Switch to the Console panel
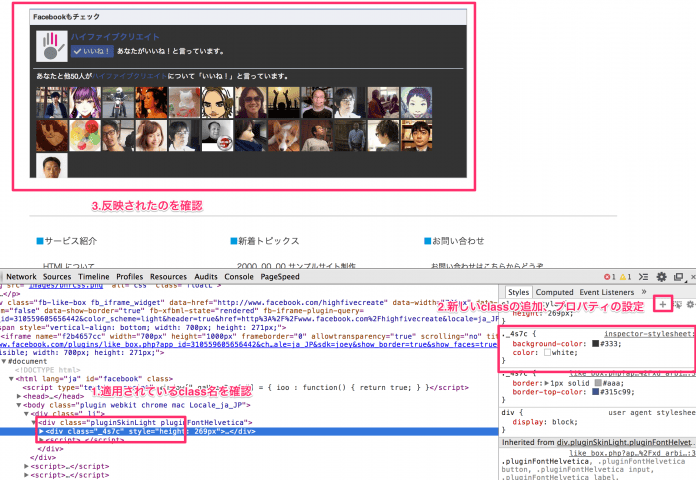This screenshot has height=480, width=696. 239,277
